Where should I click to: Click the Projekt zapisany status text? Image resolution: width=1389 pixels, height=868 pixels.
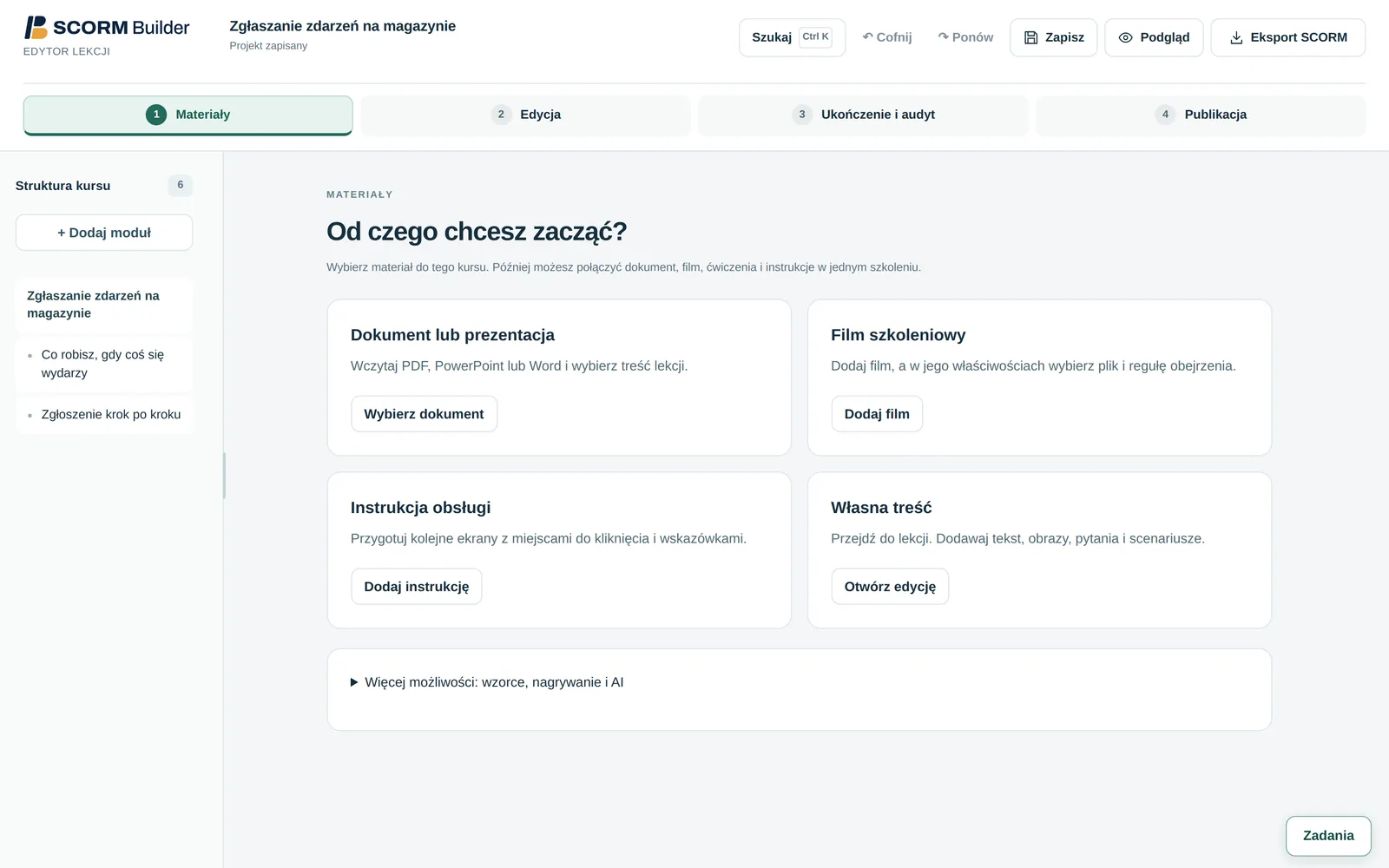(x=268, y=46)
